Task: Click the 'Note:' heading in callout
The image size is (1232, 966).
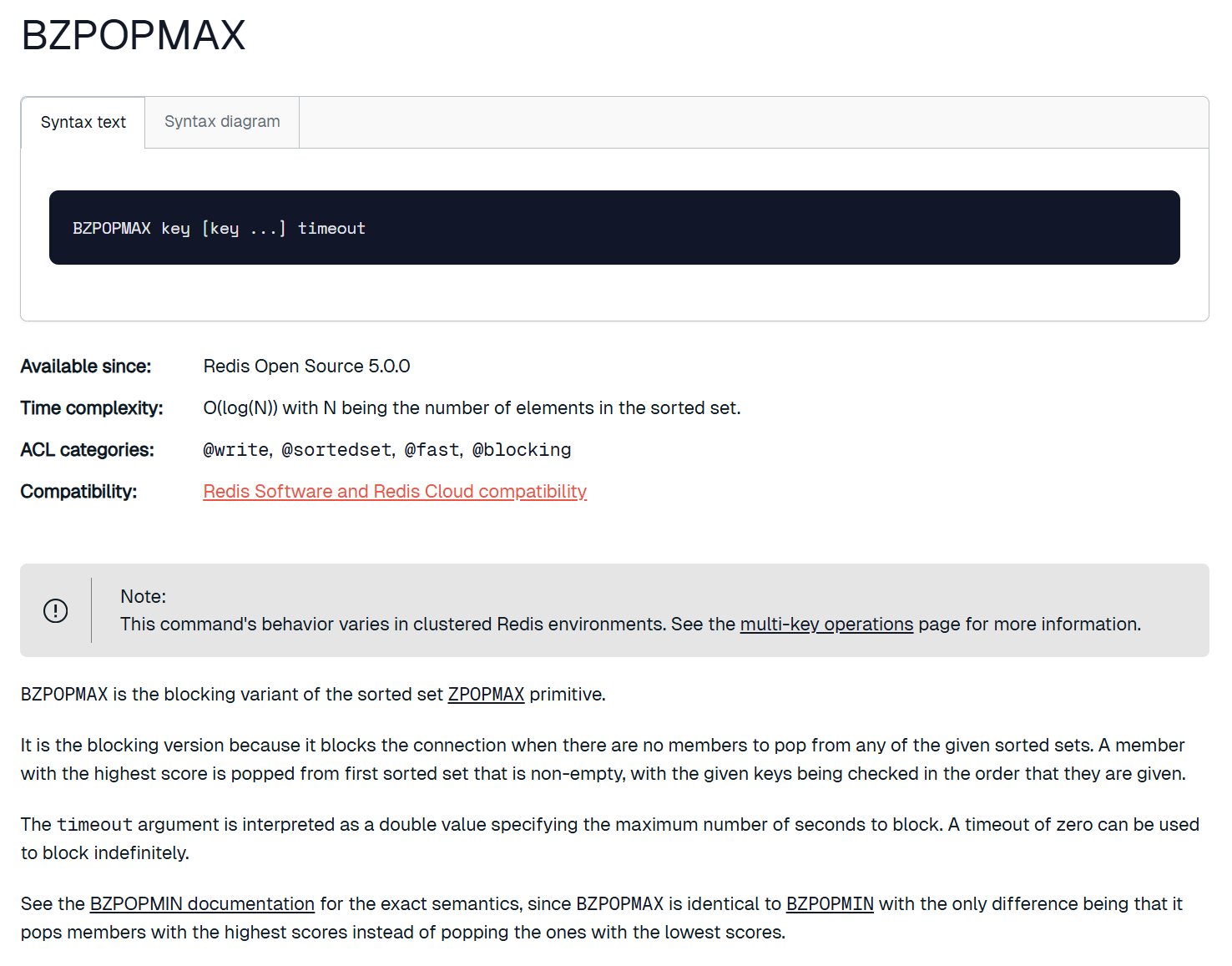Action: (144, 597)
